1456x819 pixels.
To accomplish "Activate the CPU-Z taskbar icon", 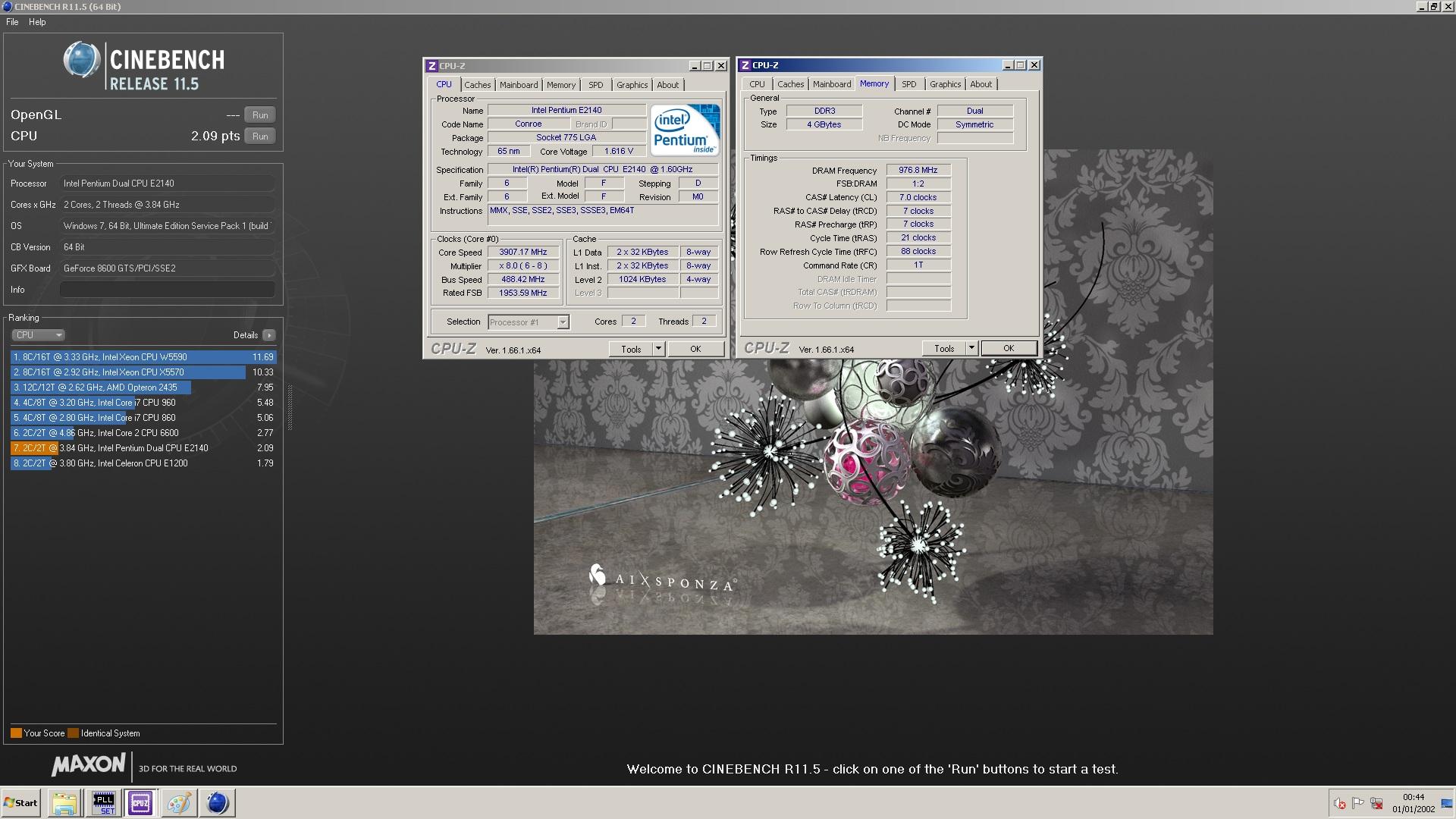I will [140, 803].
